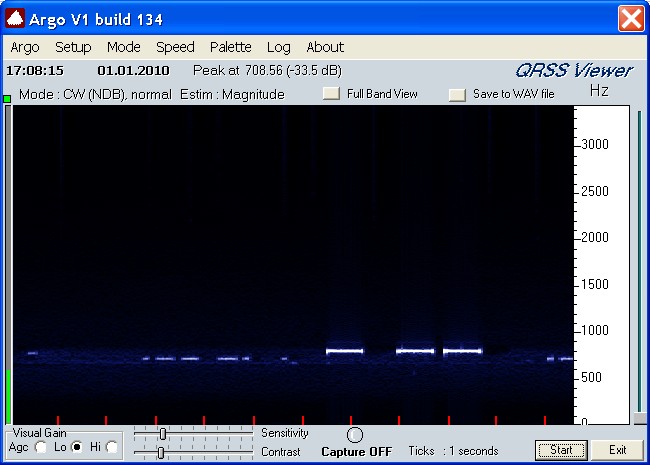Select the Lo visual gain option

point(76,447)
